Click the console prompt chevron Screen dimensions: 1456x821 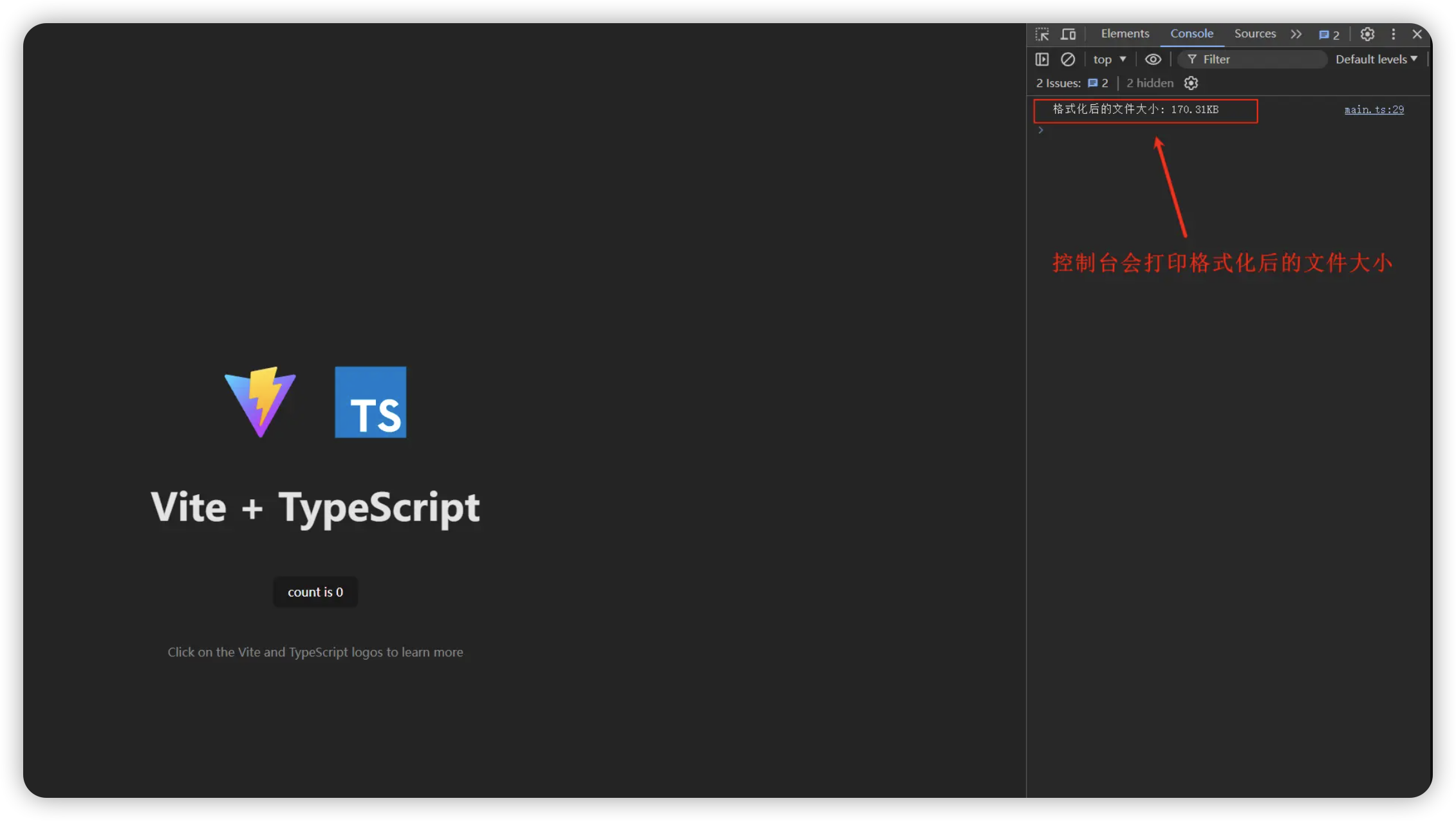(1040, 131)
